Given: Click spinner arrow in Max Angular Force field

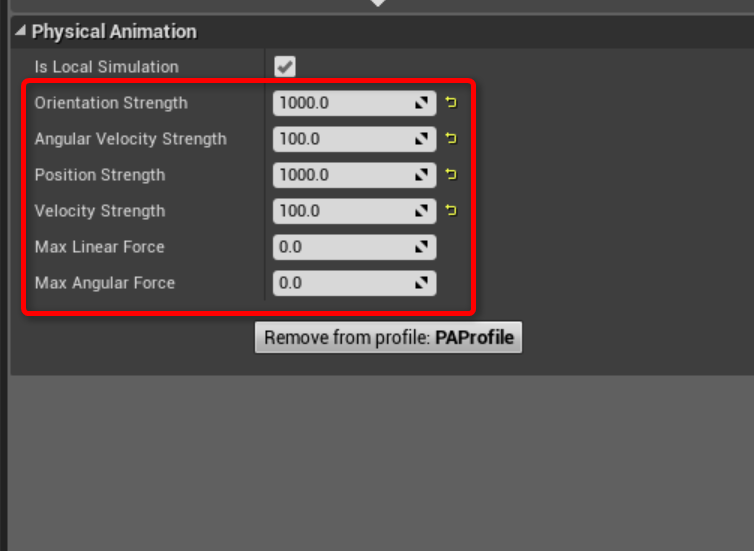Looking at the screenshot, I should (422, 283).
